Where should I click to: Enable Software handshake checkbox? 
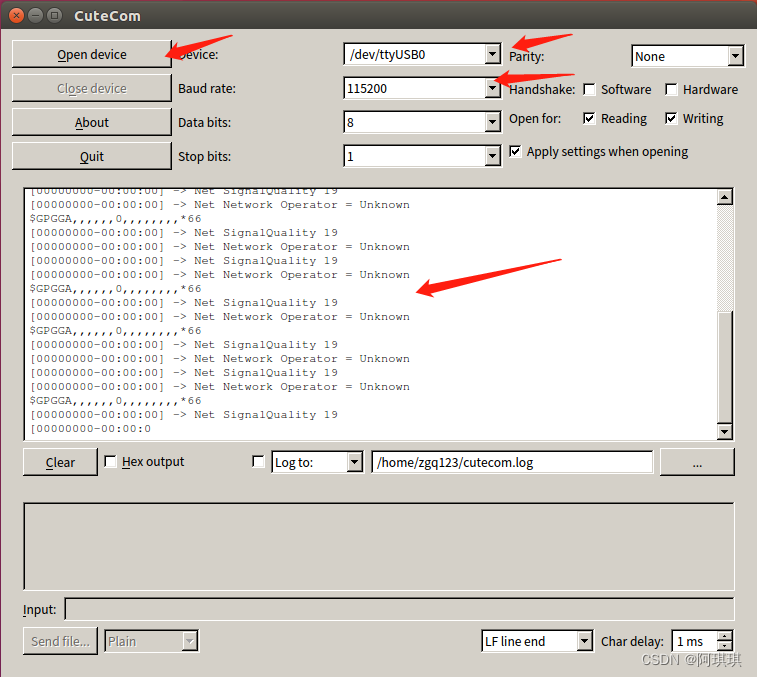tap(589, 89)
